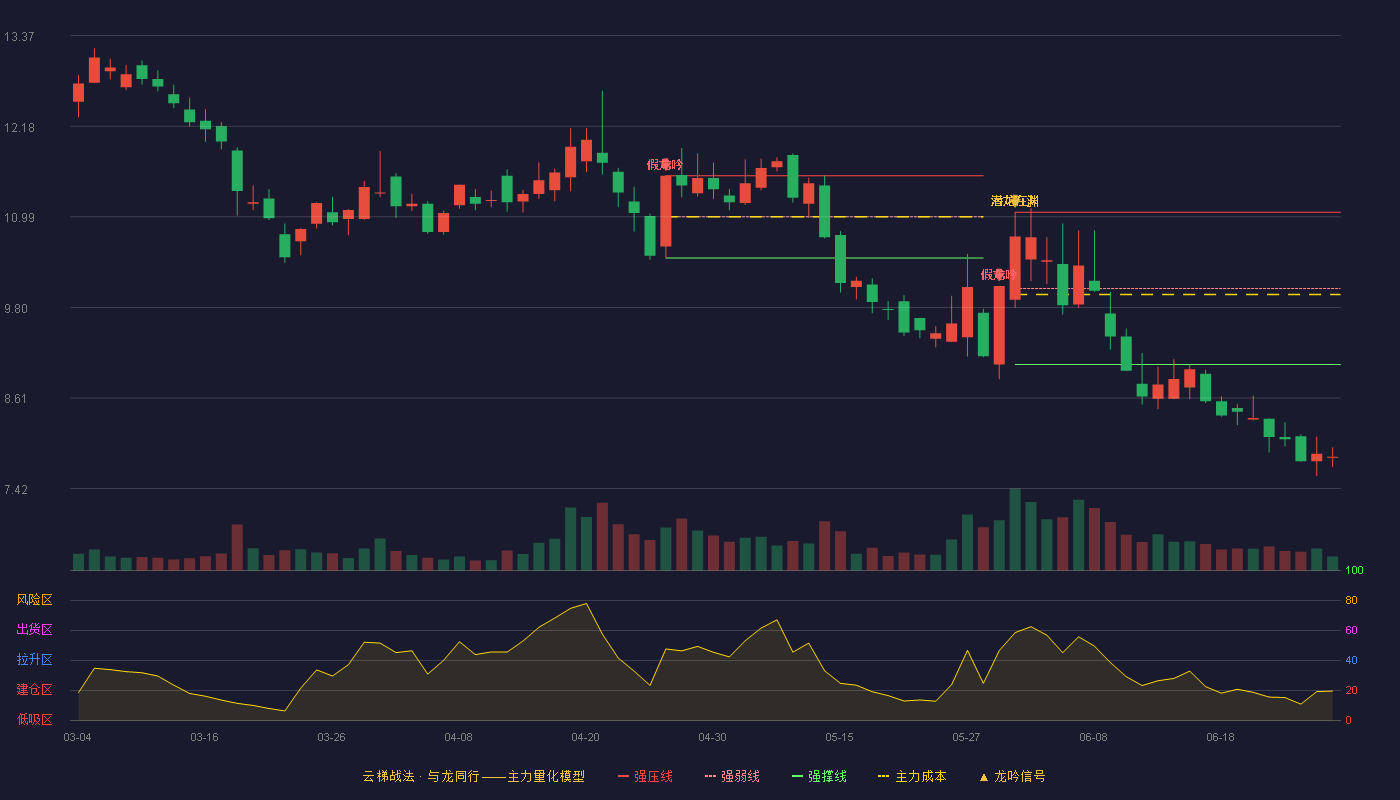Click the 拉升区 zone label
Screen dimensions: 1400x800
click(x=34, y=660)
